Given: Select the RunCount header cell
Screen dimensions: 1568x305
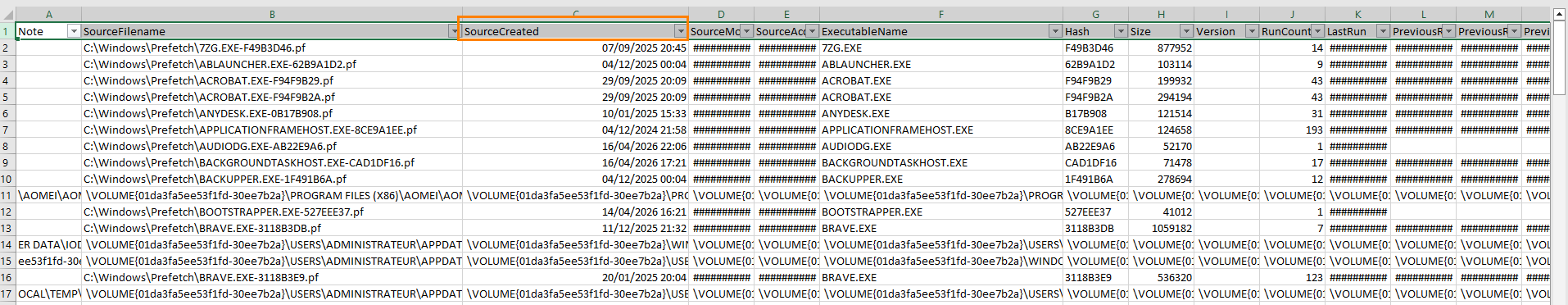Looking at the screenshot, I should pos(1293,31).
